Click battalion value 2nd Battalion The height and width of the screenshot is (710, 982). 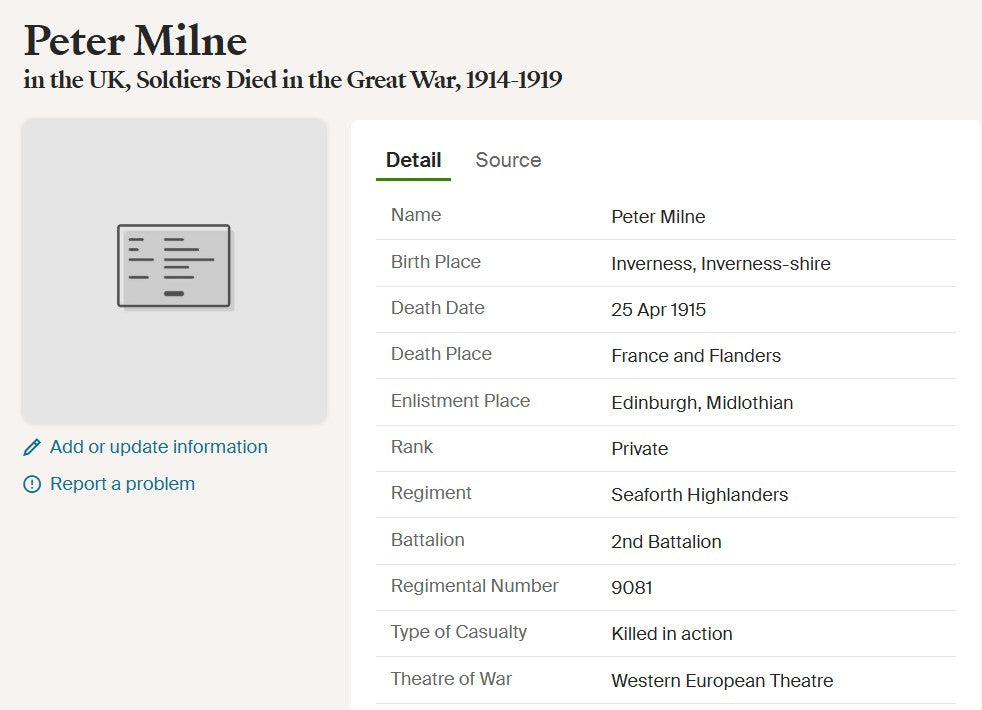point(666,542)
